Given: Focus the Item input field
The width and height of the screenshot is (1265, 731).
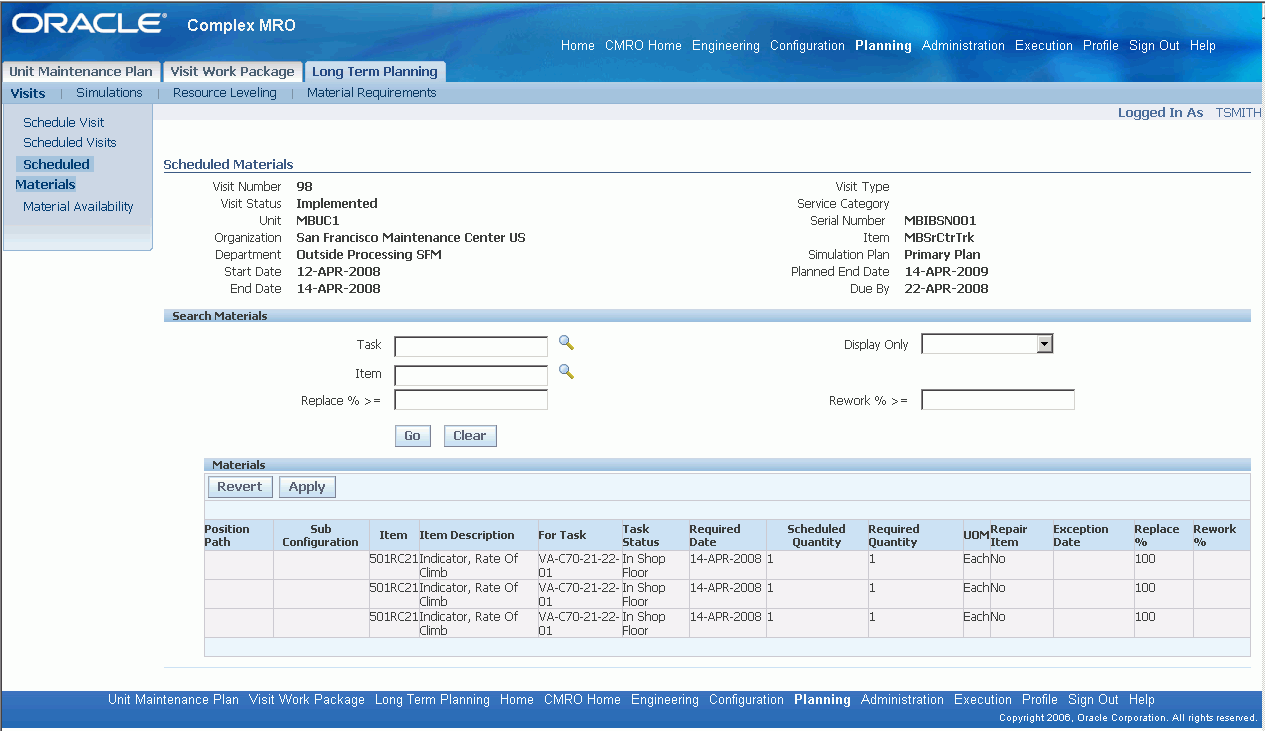Looking at the screenshot, I should pyautogui.click(x=471, y=376).
